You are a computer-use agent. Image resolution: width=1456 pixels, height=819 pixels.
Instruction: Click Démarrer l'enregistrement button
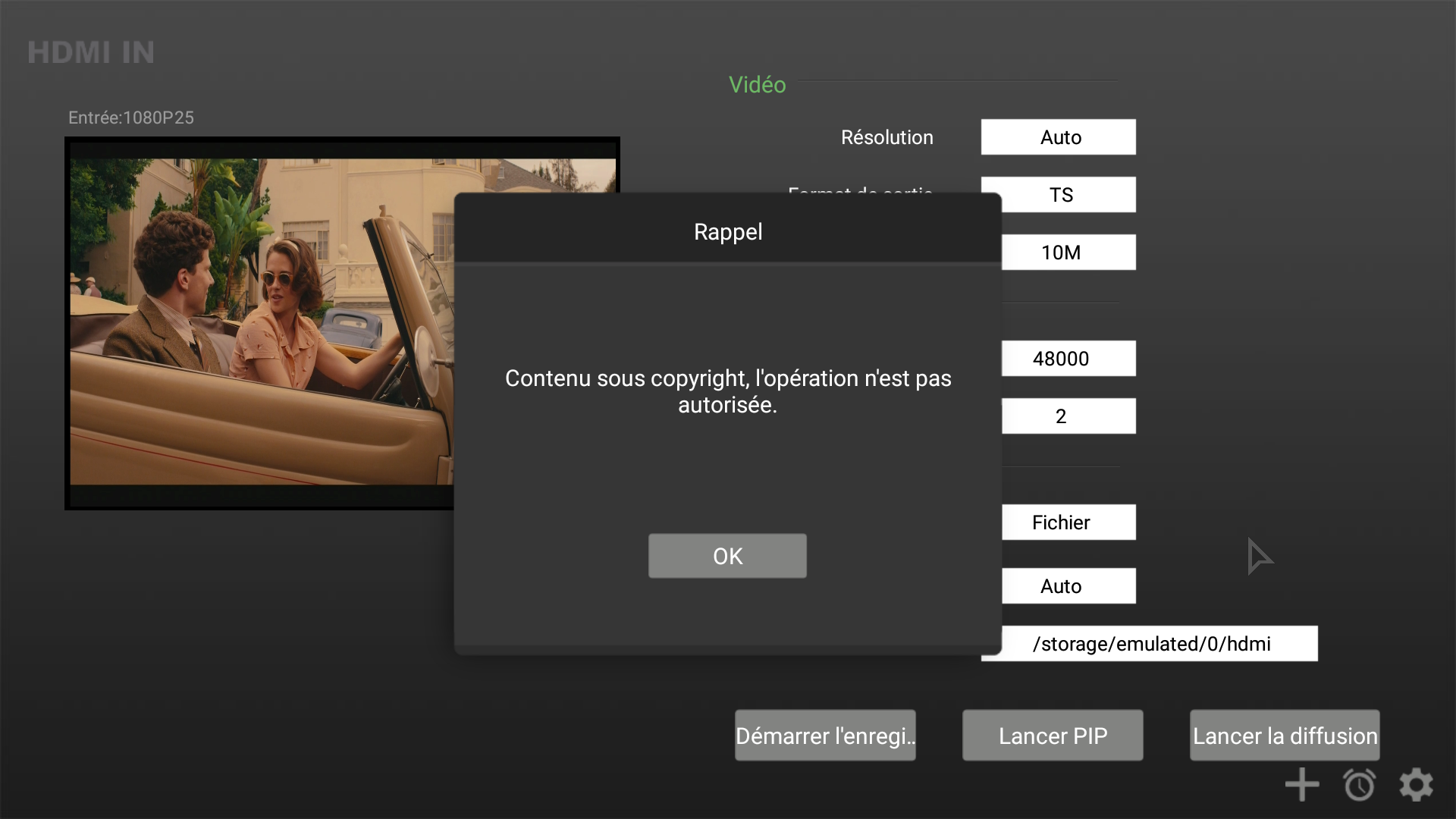825,735
